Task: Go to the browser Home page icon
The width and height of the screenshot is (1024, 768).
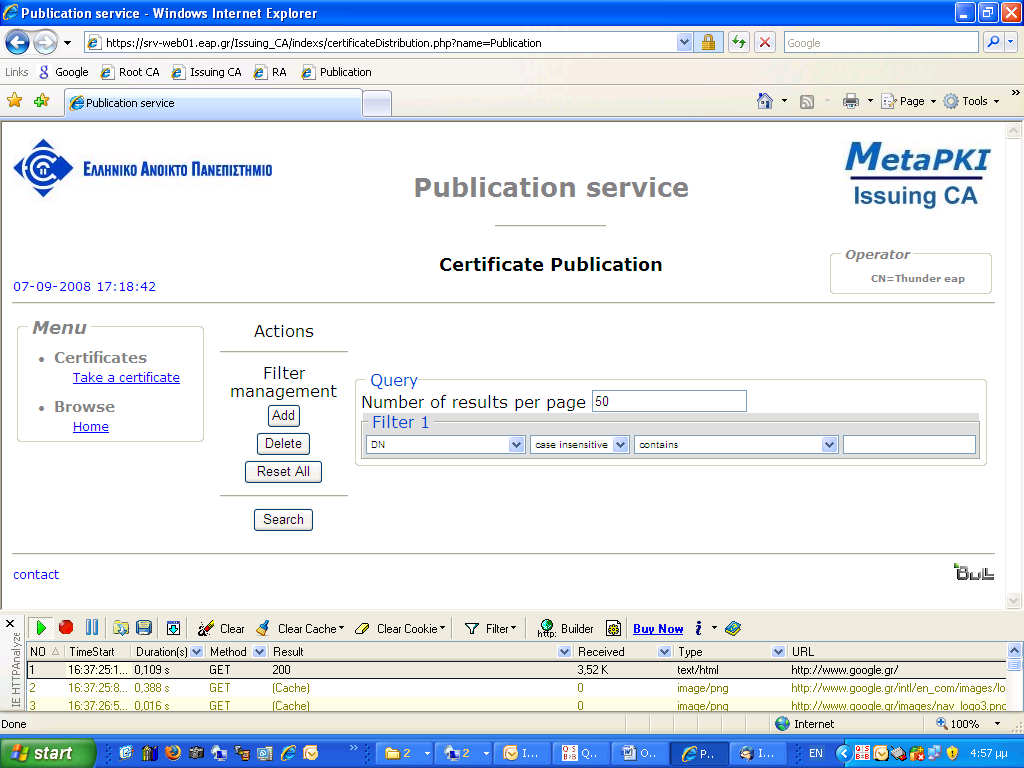Action: [x=765, y=101]
